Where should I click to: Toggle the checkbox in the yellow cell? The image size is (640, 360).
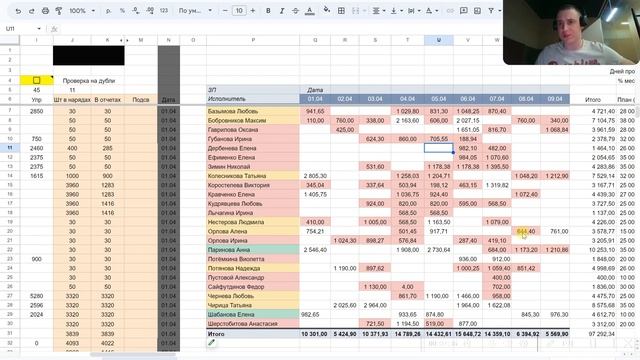(x=36, y=80)
